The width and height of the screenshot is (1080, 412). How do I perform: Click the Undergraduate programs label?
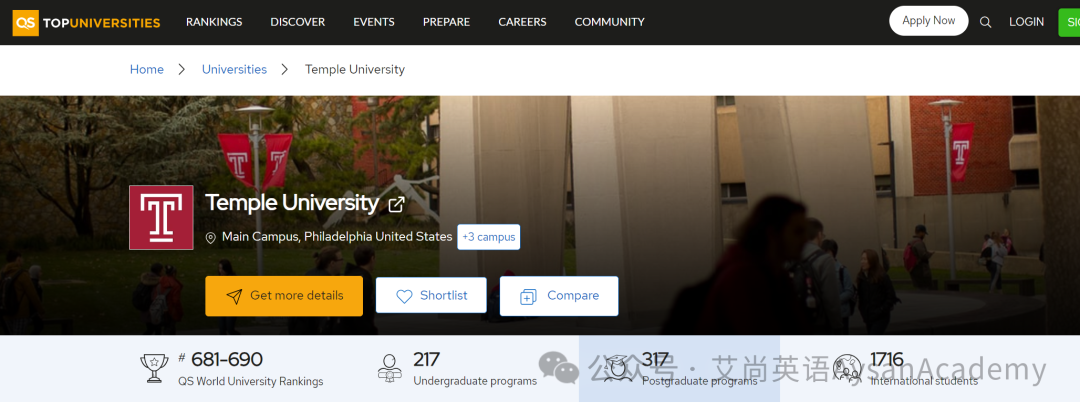475,381
